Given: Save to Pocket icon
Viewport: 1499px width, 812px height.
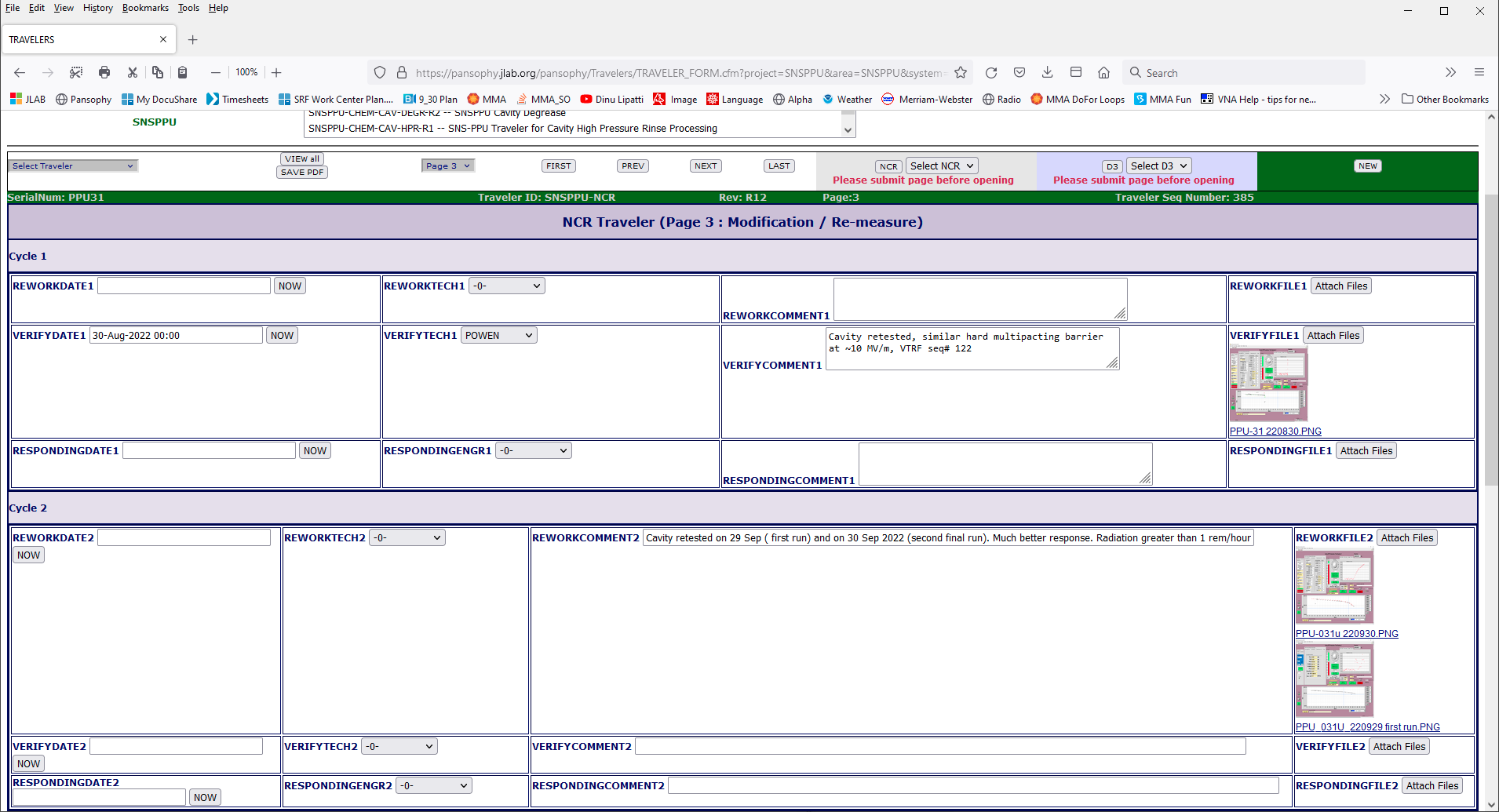Looking at the screenshot, I should pos(1019,72).
